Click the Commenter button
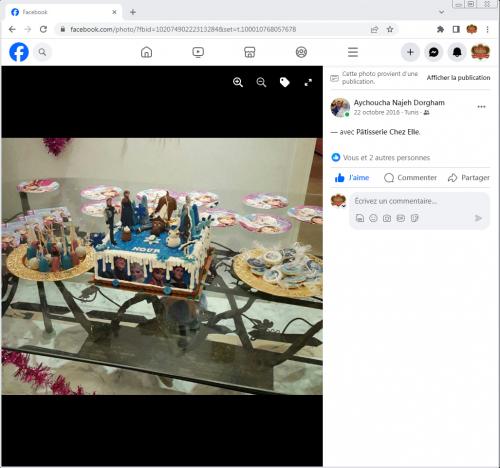 click(x=410, y=178)
